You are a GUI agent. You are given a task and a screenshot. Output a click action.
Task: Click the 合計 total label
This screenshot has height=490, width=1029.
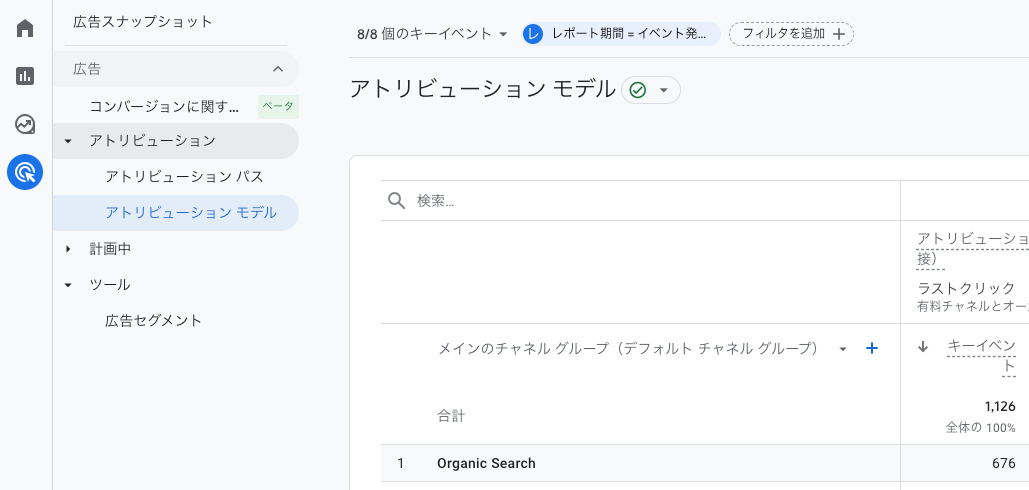click(452, 415)
